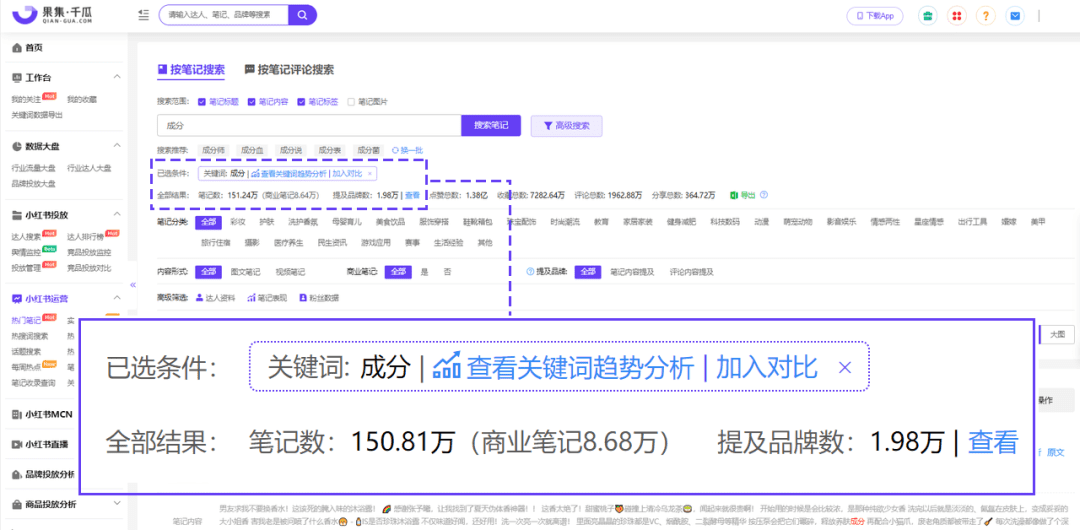The image size is (1080, 530).
Task: Click the 换一批 refresh icon
Action: coord(395,150)
